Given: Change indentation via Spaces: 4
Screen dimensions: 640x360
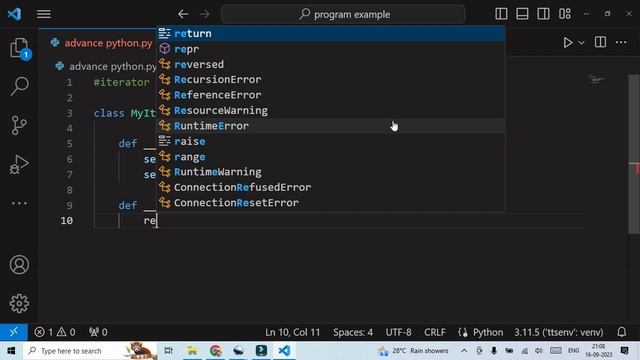Looking at the screenshot, I should [353, 332].
